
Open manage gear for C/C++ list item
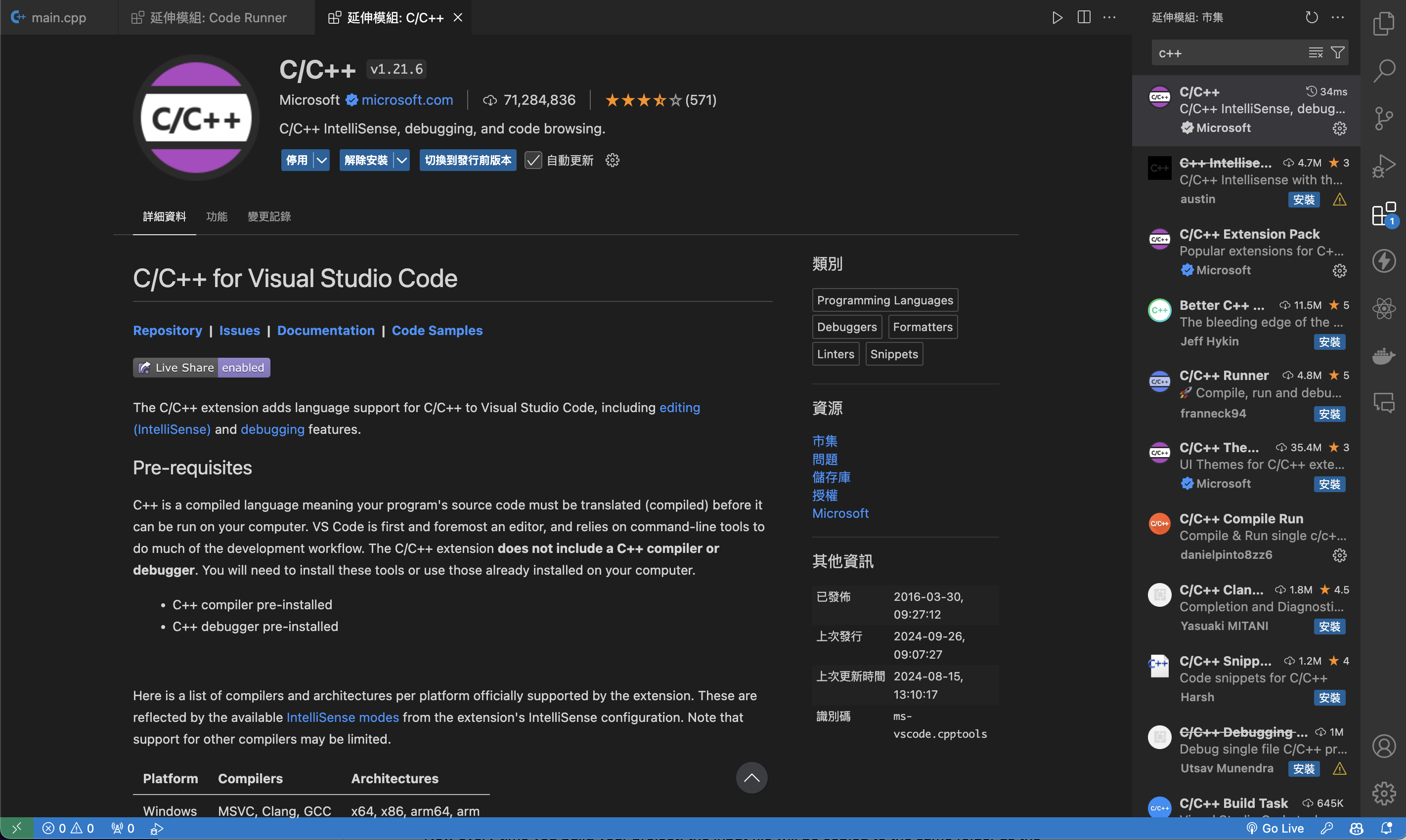point(1339,128)
